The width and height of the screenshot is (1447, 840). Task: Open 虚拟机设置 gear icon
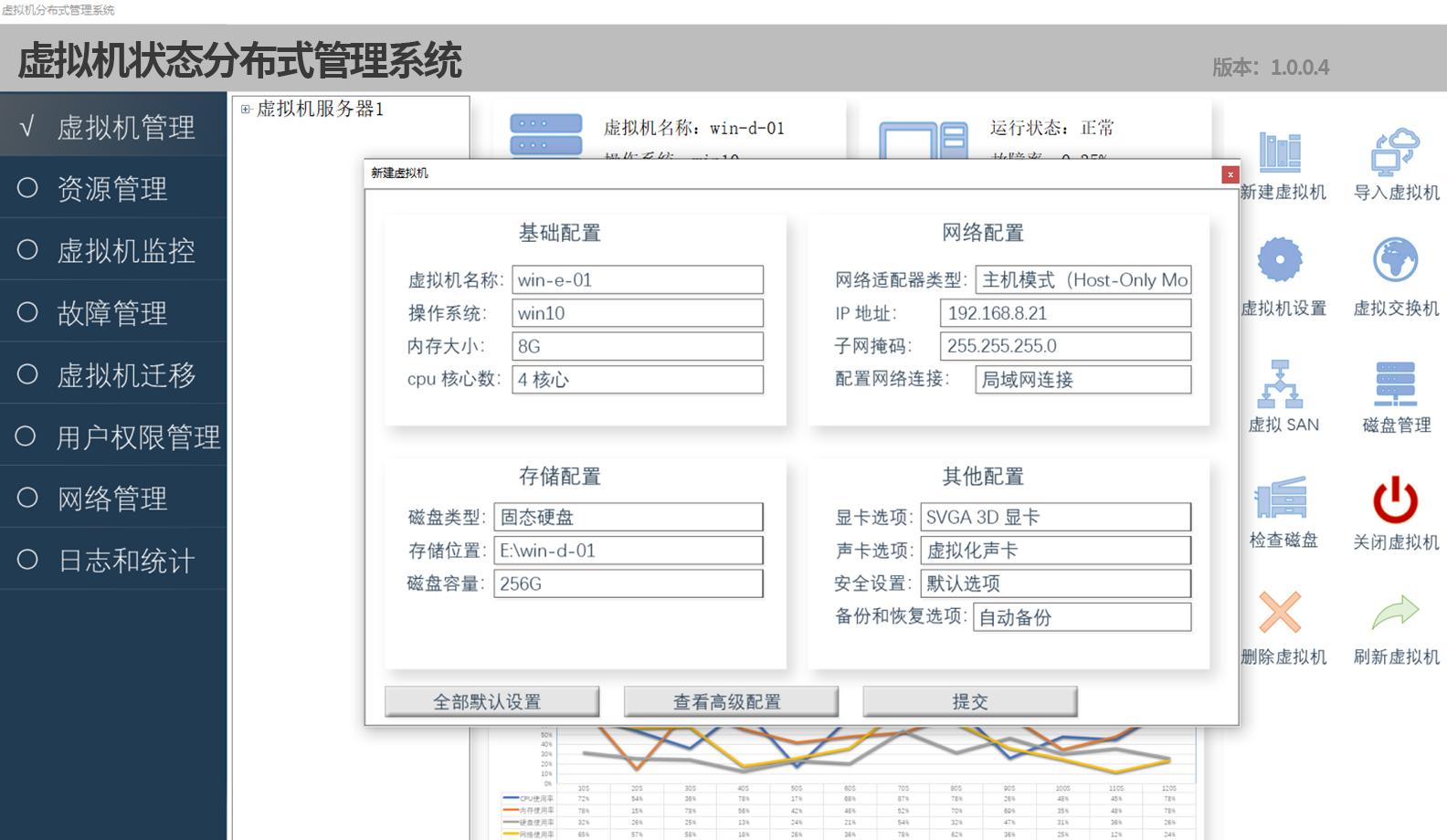(x=1280, y=260)
